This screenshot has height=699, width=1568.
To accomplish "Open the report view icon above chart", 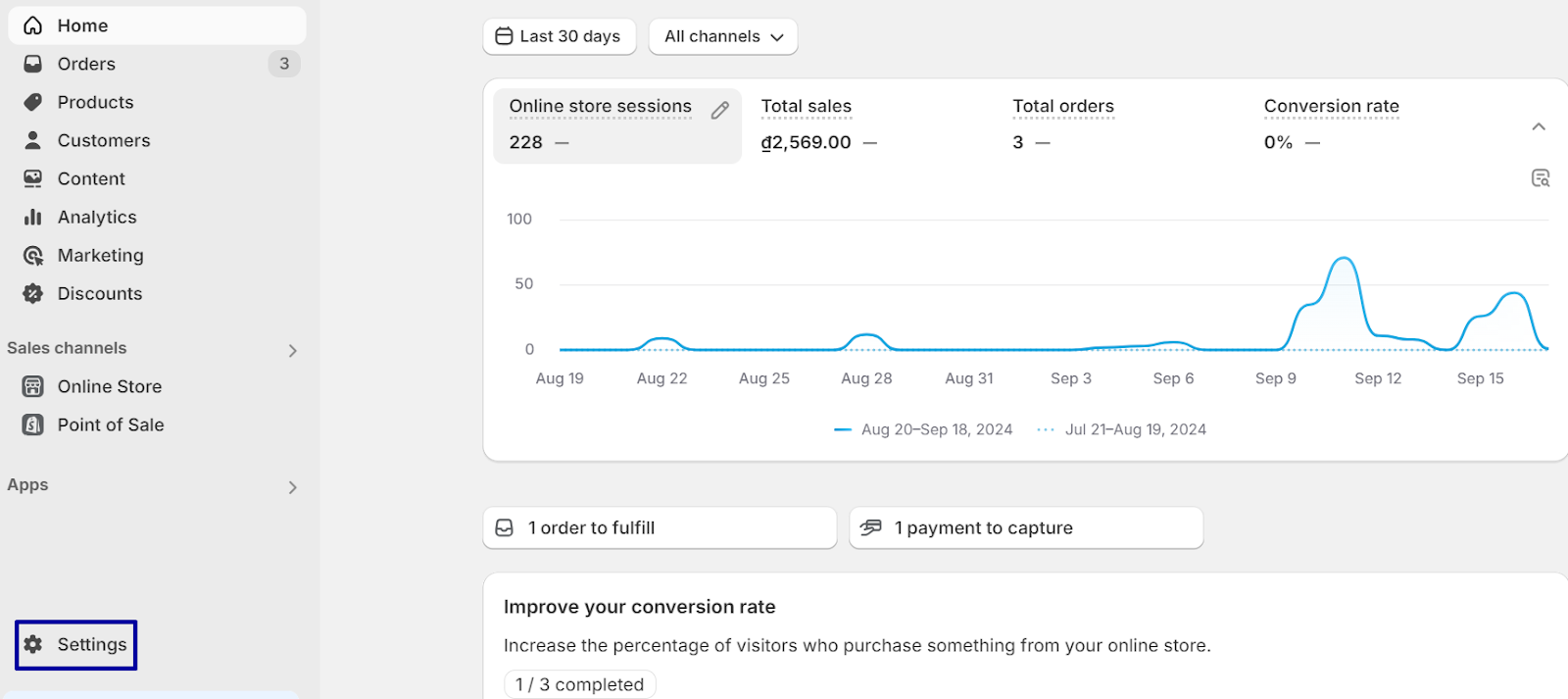I will coord(1540,177).
